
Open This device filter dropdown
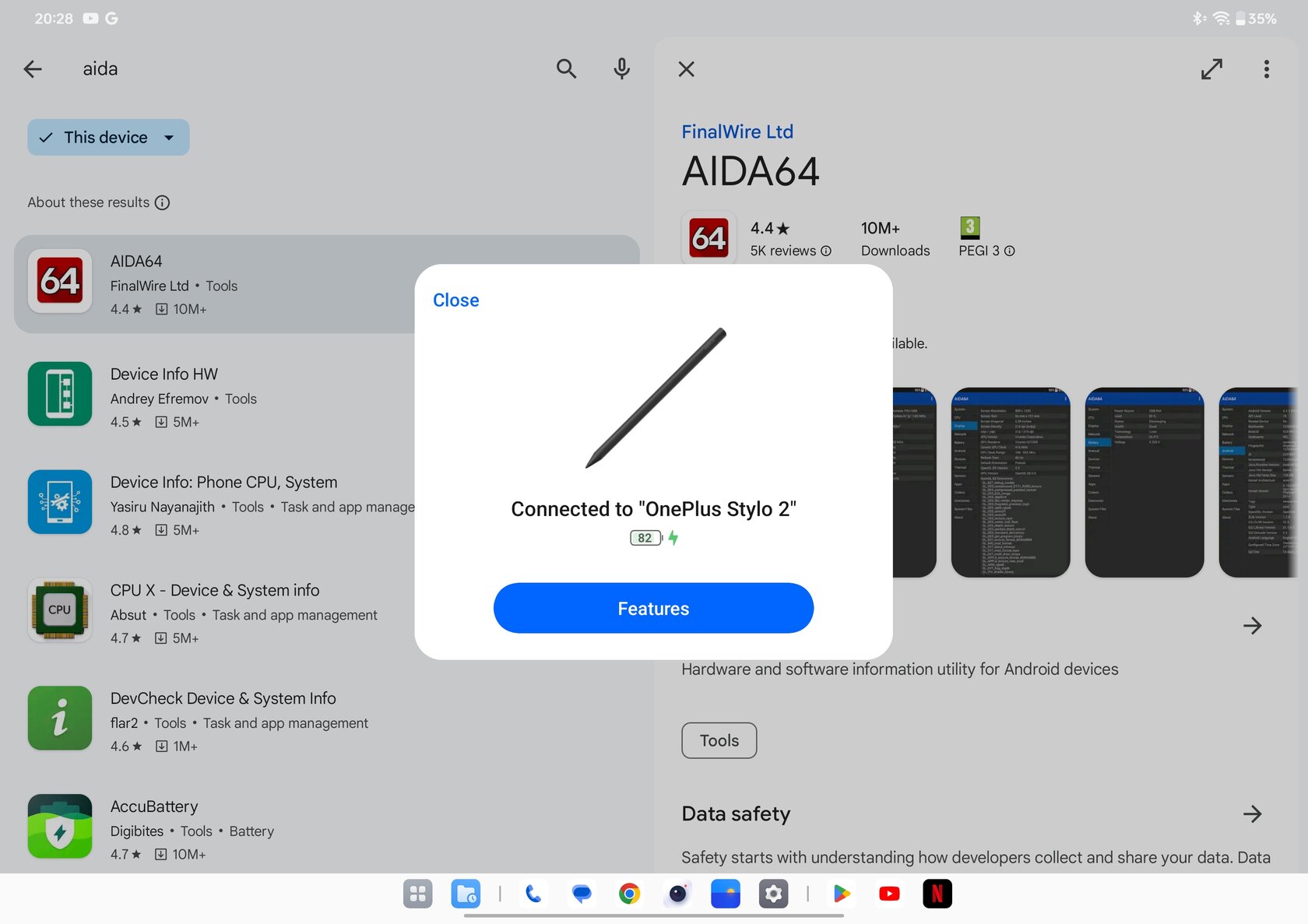tap(108, 137)
